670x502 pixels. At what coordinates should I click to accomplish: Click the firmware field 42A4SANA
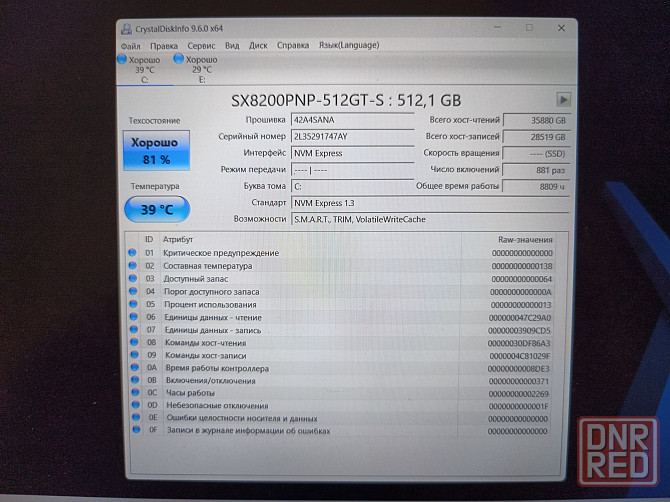click(x=353, y=120)
